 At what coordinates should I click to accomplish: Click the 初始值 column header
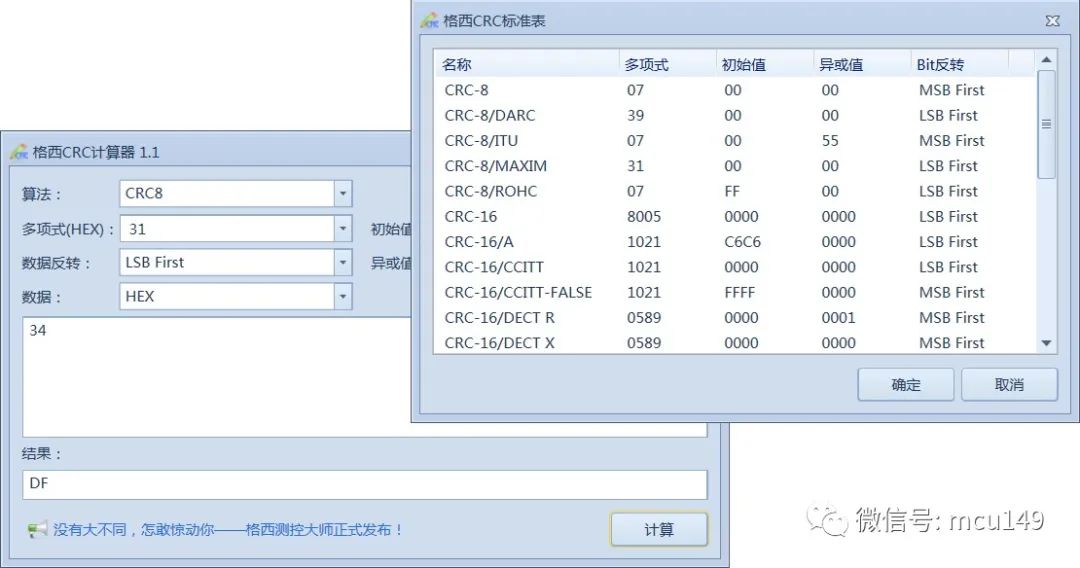point(765,64)
